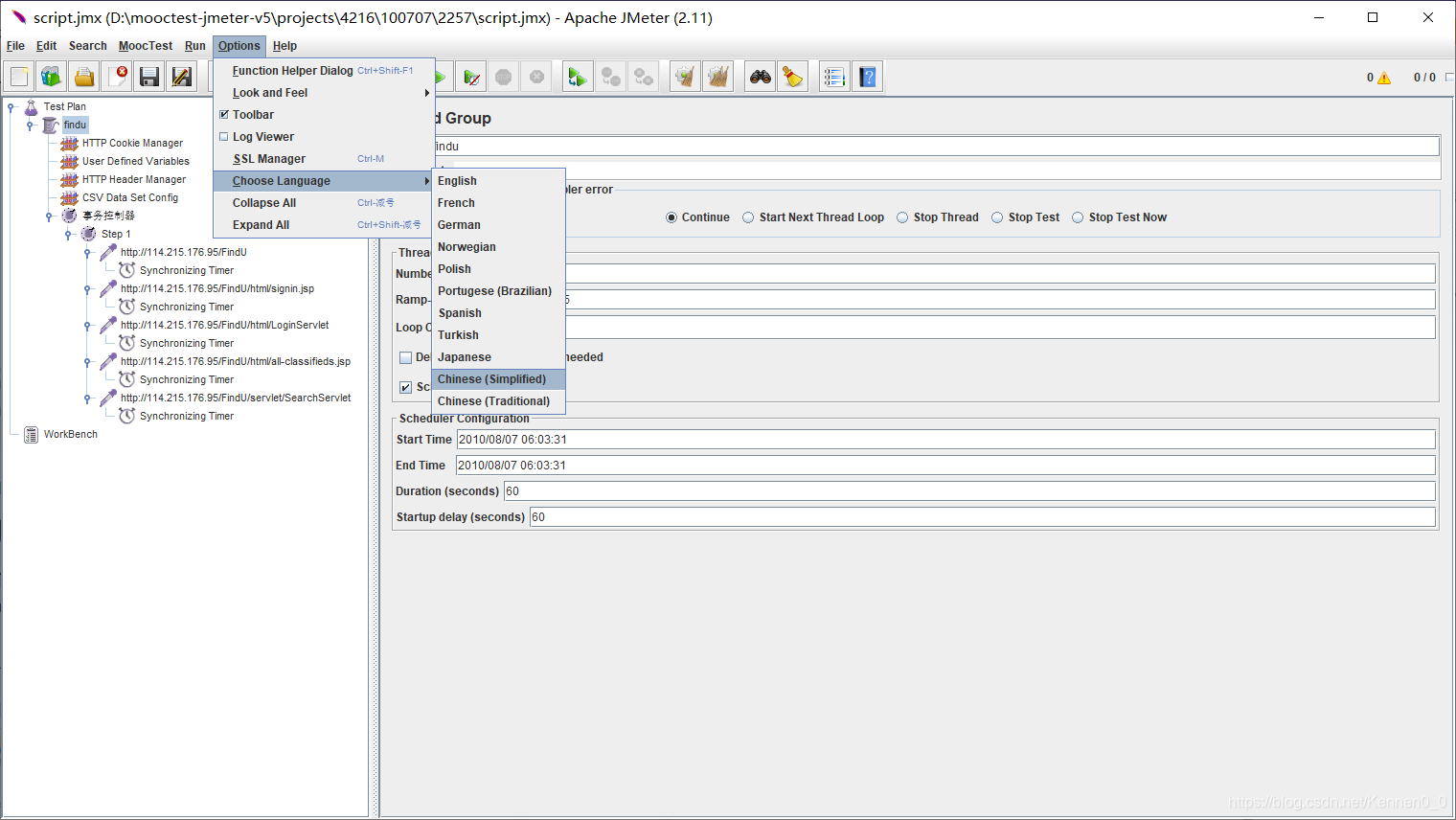Open Search with the binoculars icon
This screenshot has height=820, width=1456.
click(761, 77)
